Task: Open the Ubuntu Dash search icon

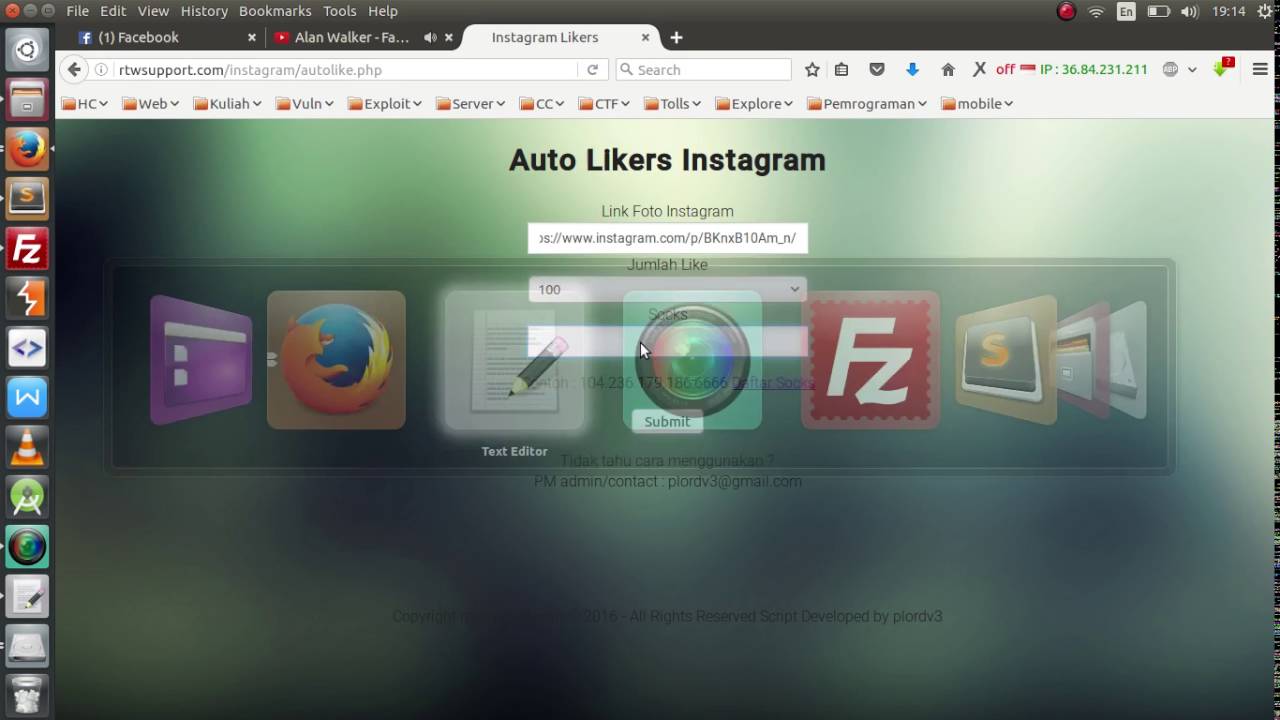Action: point(27,49)
